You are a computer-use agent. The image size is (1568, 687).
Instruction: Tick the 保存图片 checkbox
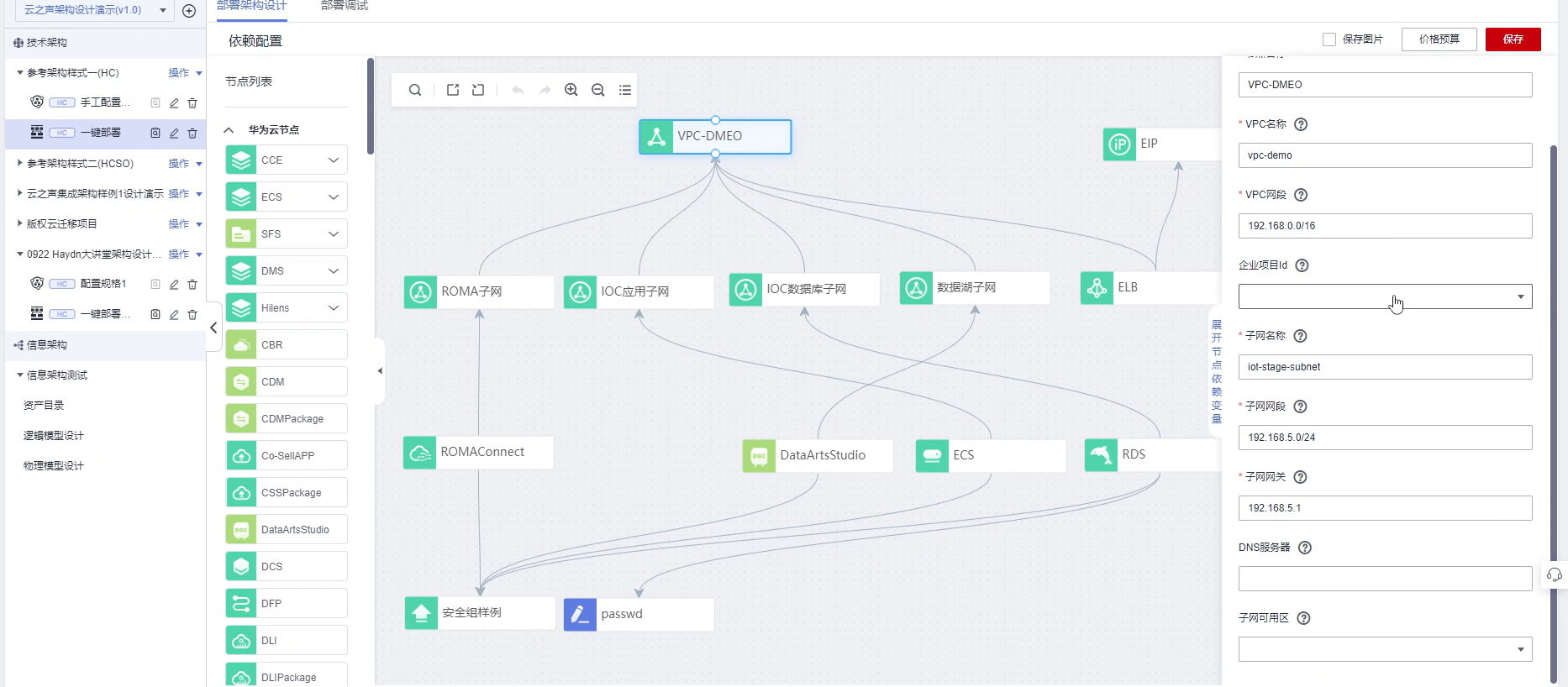pyautogui.click(x=1329, y=39)
